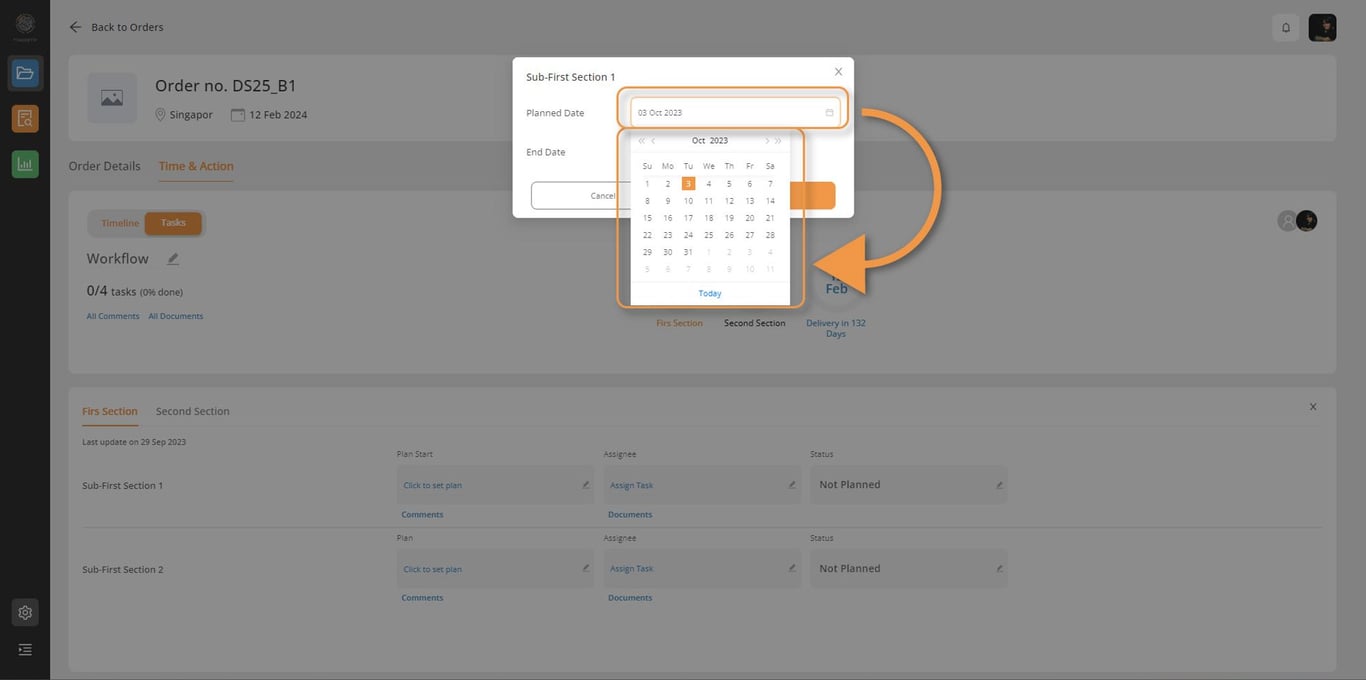Click the team member avatars near Workflow
The width and height of the screenshot is (1366, 680).
[x=1298, y=221]
